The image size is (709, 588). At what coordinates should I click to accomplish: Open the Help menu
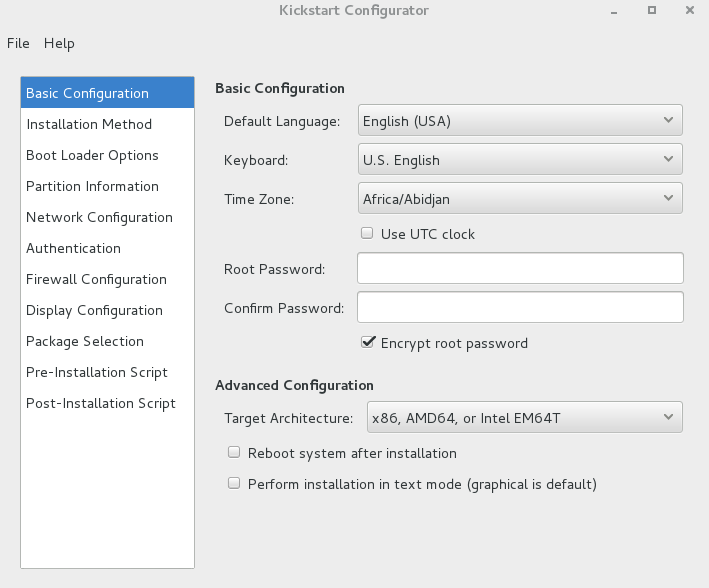click(59, 43)
